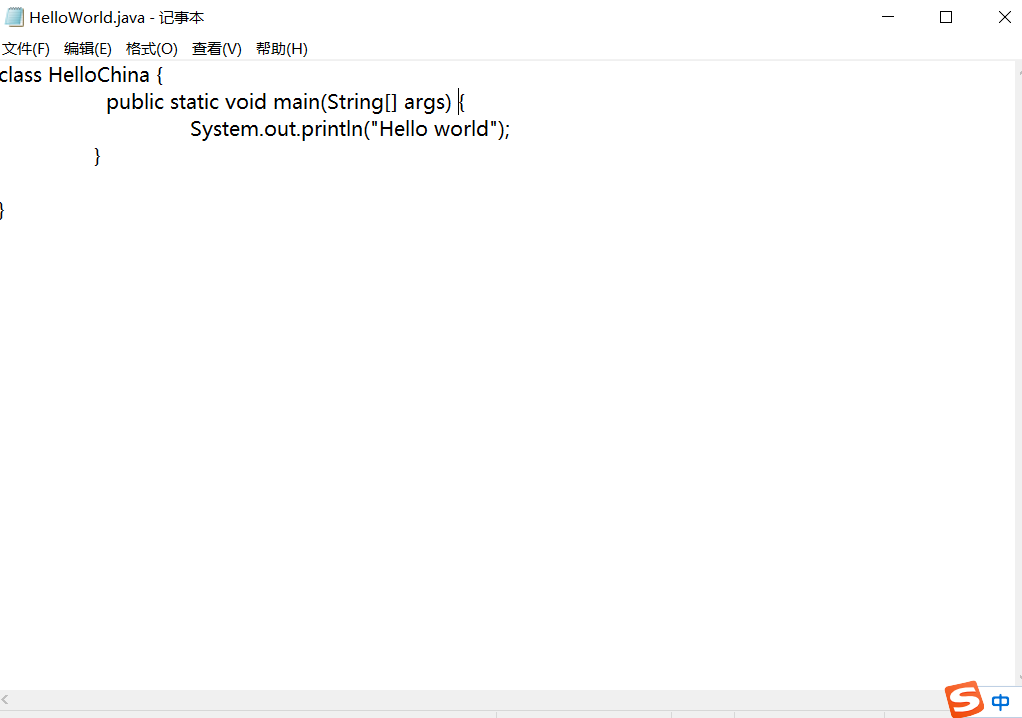Click the right arrow on horizontal scrollbar
The width and height of the screenshot is (1022, 718).
[x=1014, y=700]
